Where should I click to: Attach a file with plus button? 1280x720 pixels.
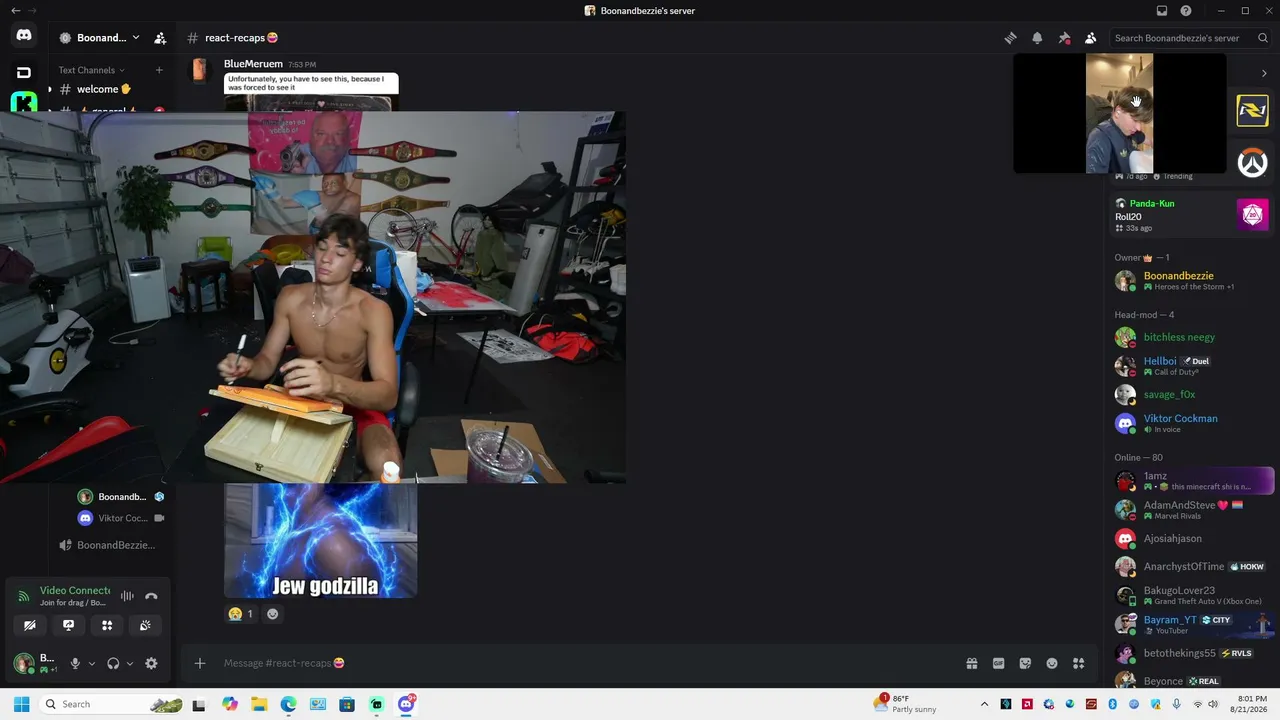(200, 663)
